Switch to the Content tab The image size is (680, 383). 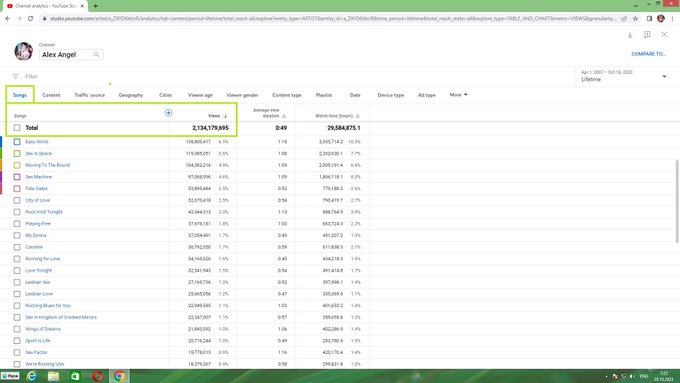click(51, 95)
